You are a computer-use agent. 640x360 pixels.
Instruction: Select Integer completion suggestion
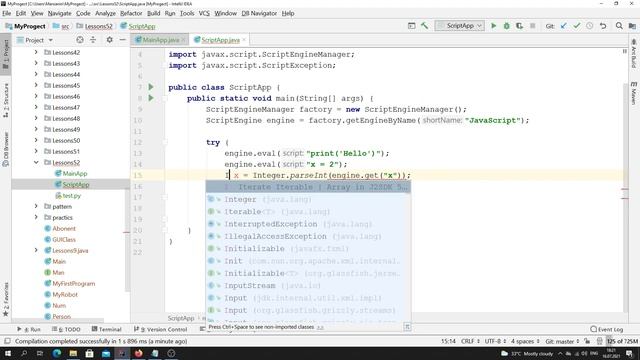coord(308,199)
